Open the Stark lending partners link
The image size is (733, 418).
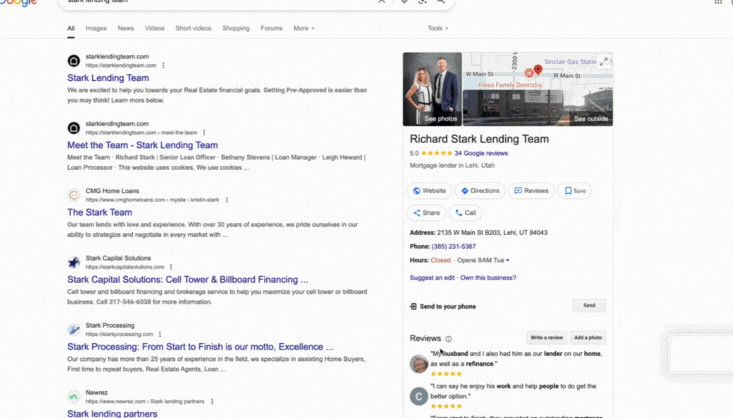tap(112, 414)
